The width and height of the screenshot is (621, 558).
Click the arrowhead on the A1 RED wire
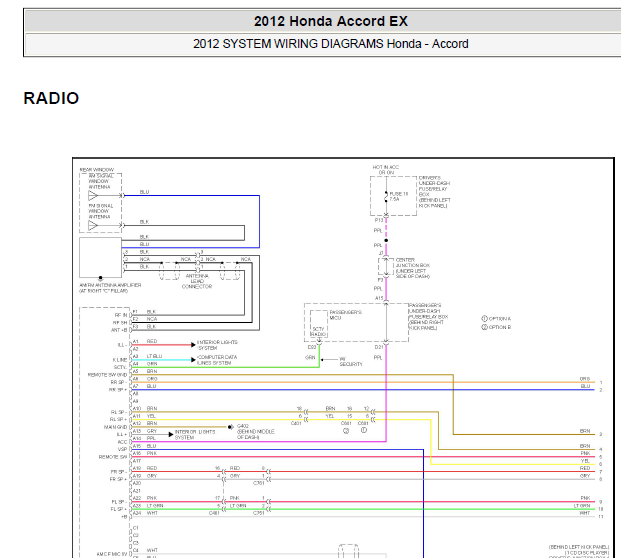193,345
